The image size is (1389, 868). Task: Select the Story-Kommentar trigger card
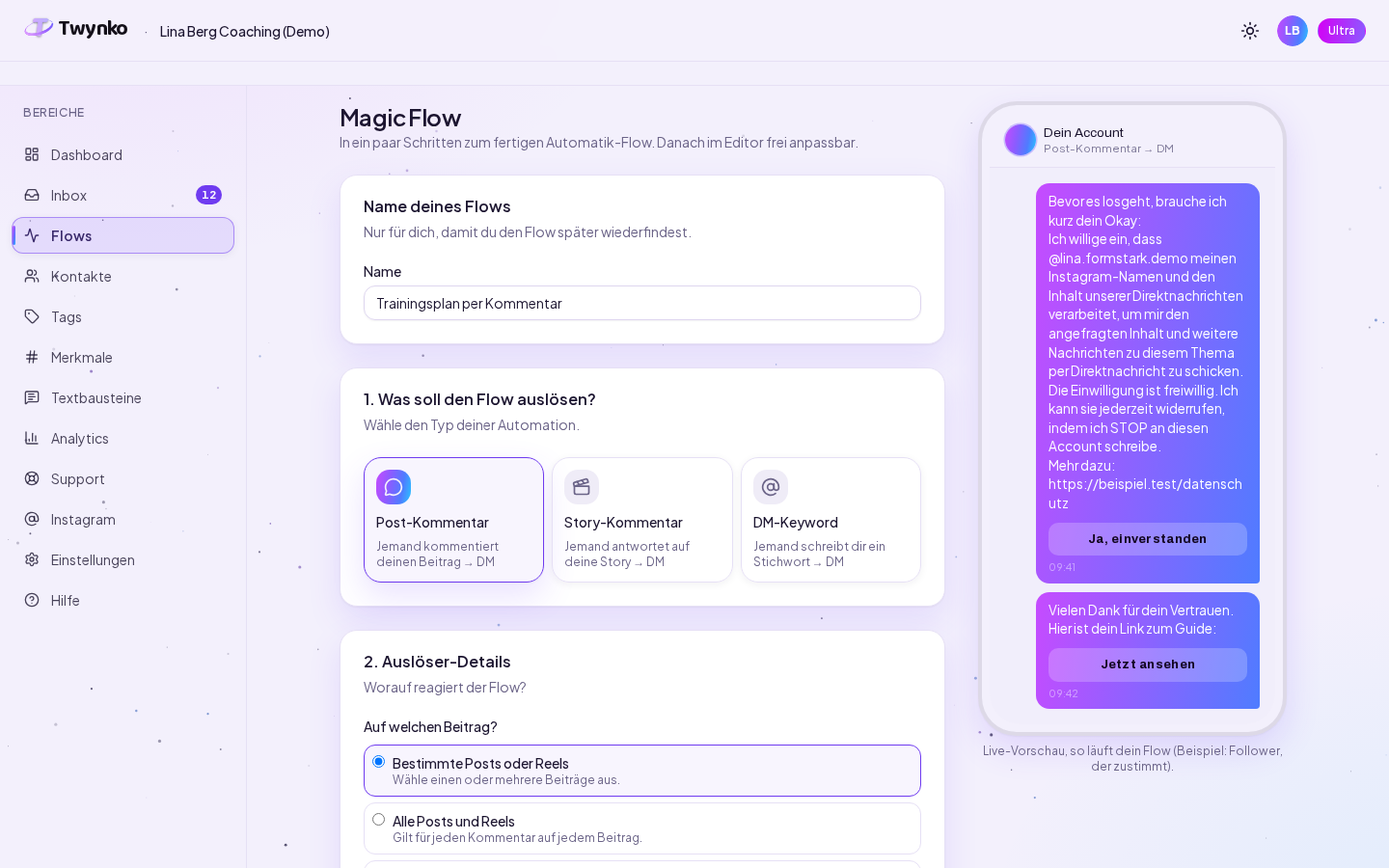[x=642, y=520]
